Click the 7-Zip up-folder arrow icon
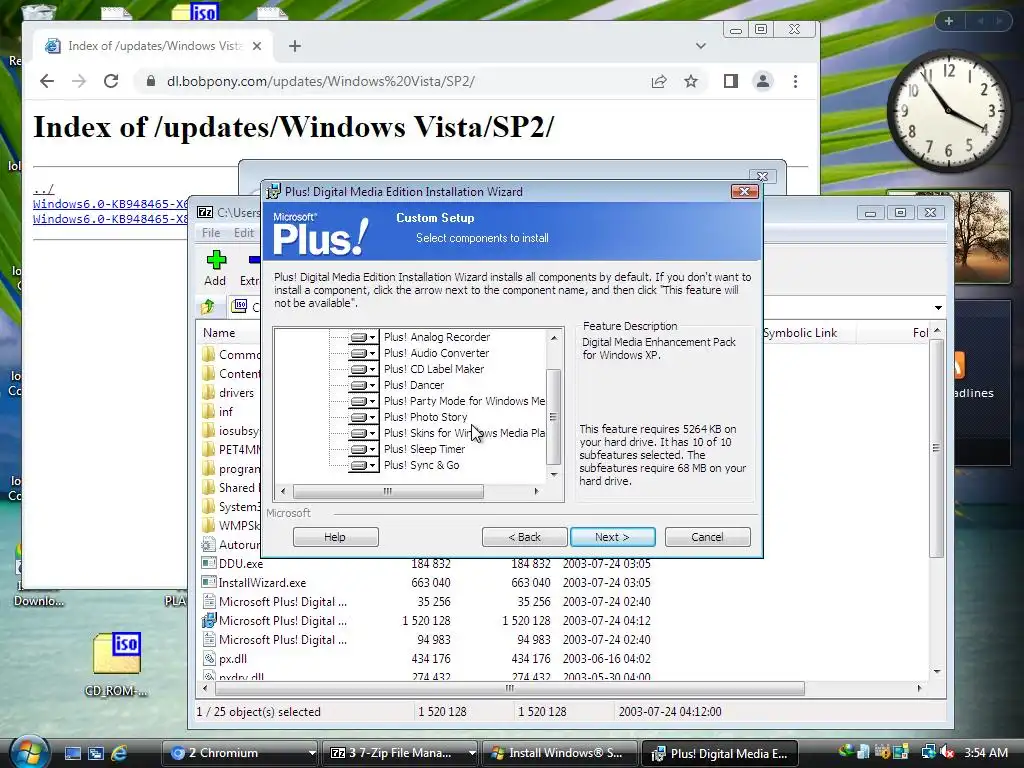The image size is (1024, 768). (x=208, y=306)
